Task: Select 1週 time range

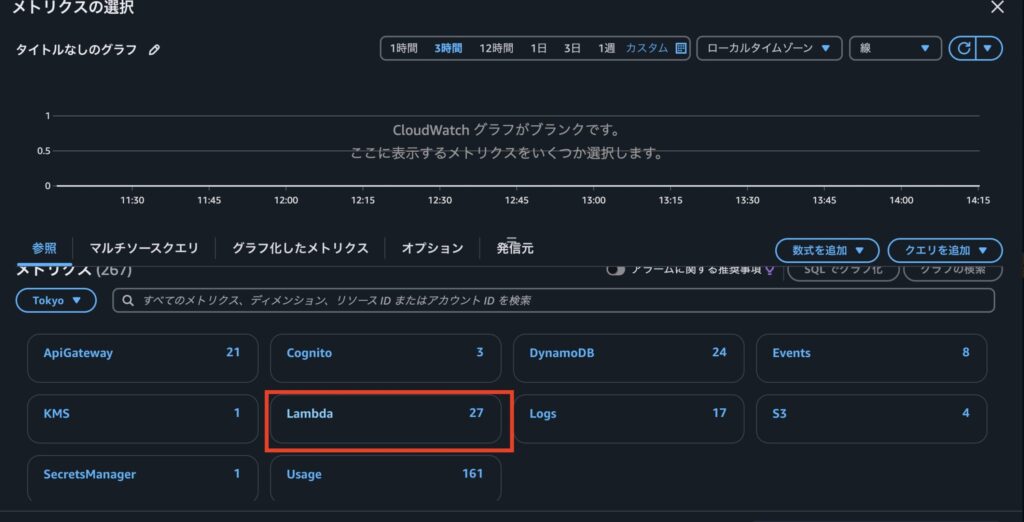Action: (x=606, y=48)
